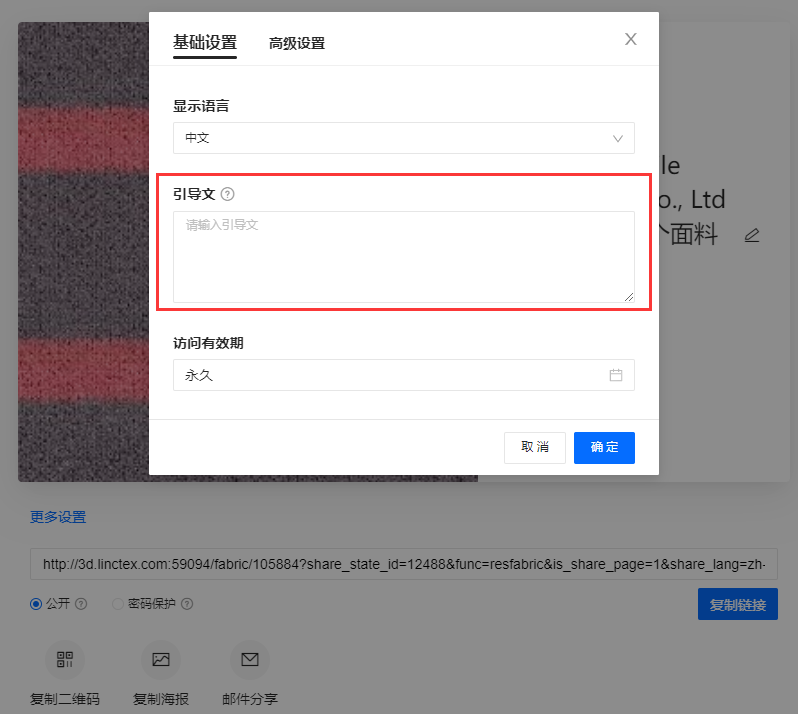Switch to the 高级设置 tab

296,43
